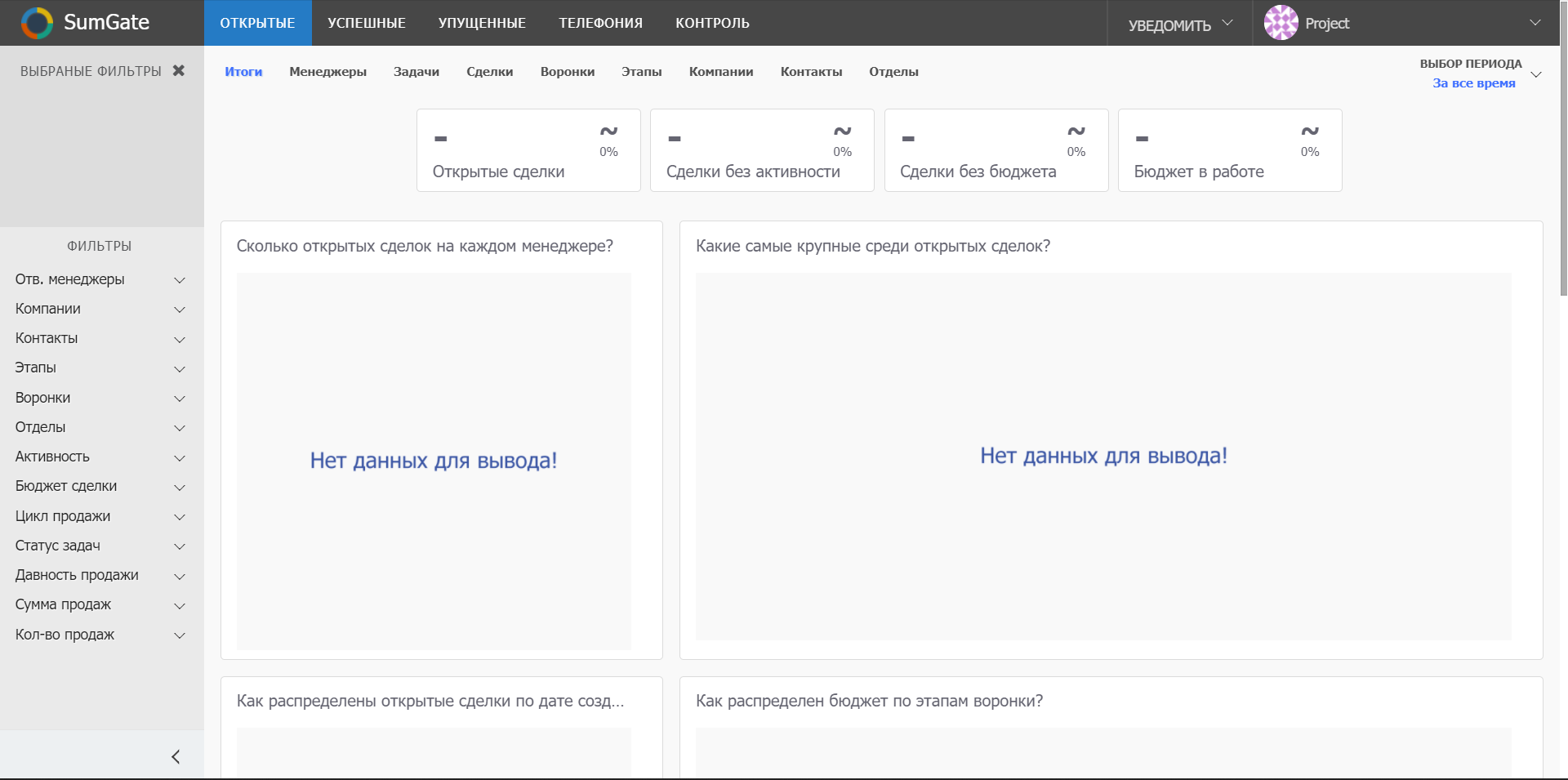The height and width of the screenshot is (780, 1568).
Task: Select the Итоги sub-tab
Action: coord(243,72)
